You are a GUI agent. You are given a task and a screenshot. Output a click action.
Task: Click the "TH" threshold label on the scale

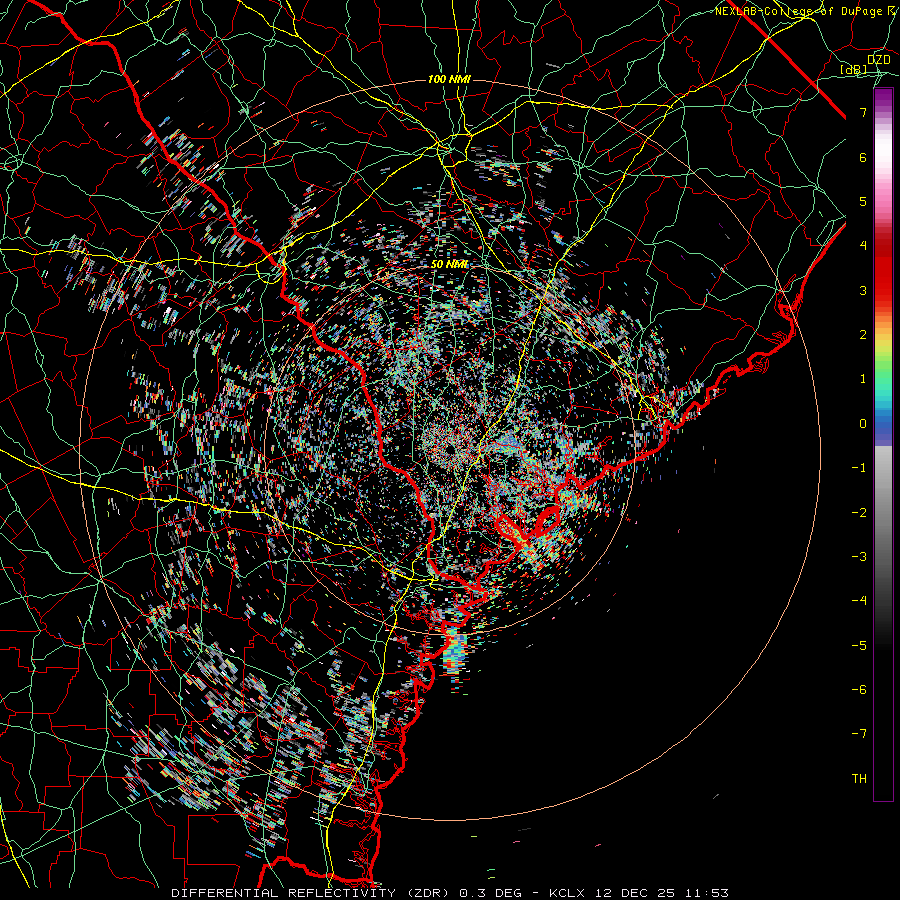tap(859, 778)
